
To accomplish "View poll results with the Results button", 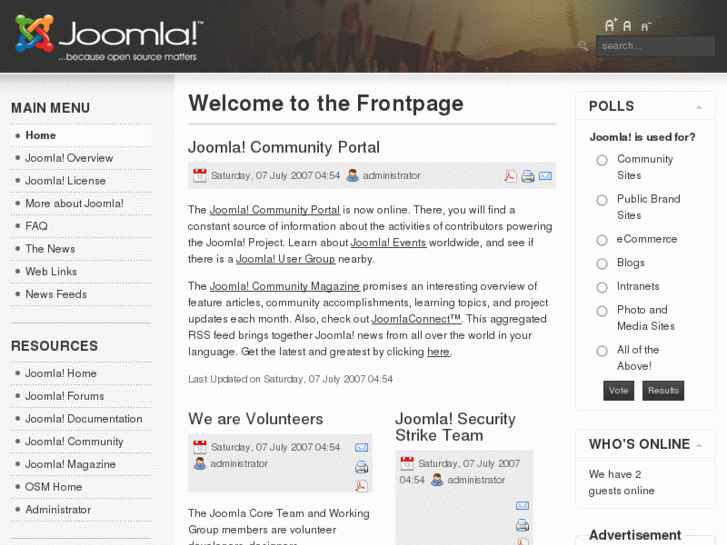I will [662, 390].
